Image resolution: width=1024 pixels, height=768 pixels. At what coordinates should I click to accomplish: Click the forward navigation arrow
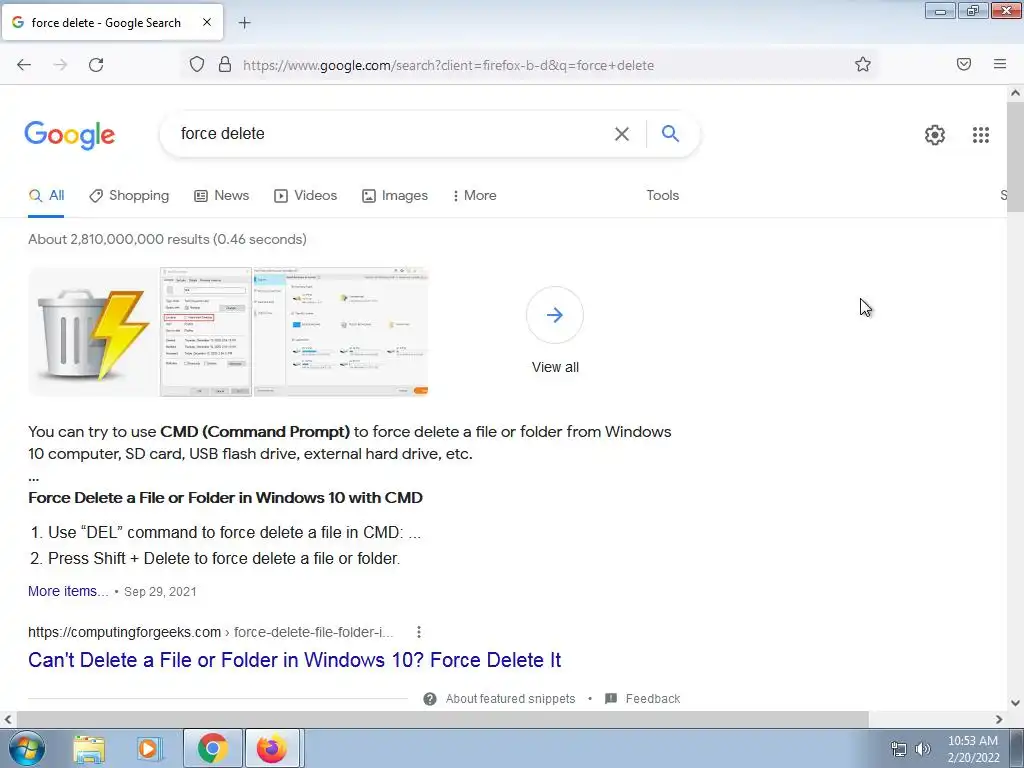60,65
